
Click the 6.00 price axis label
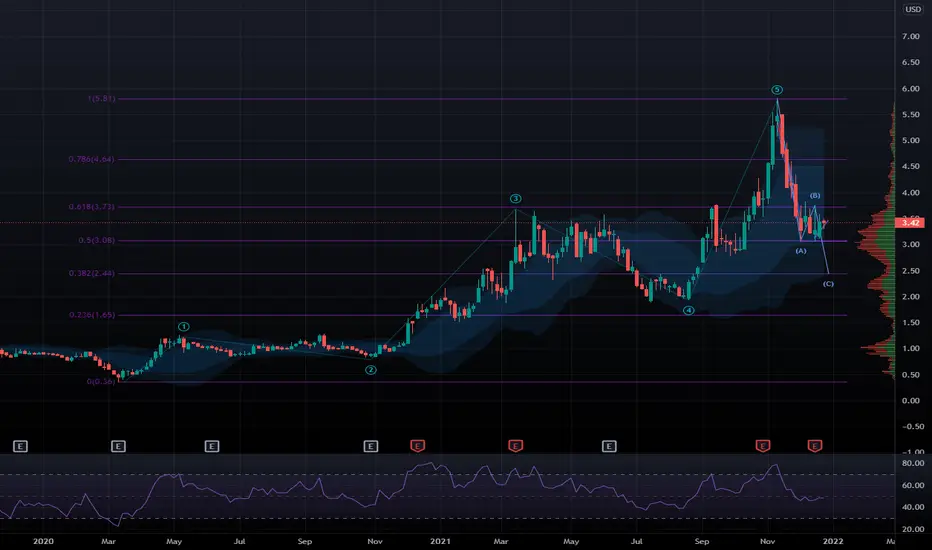(x=910, y=89)
